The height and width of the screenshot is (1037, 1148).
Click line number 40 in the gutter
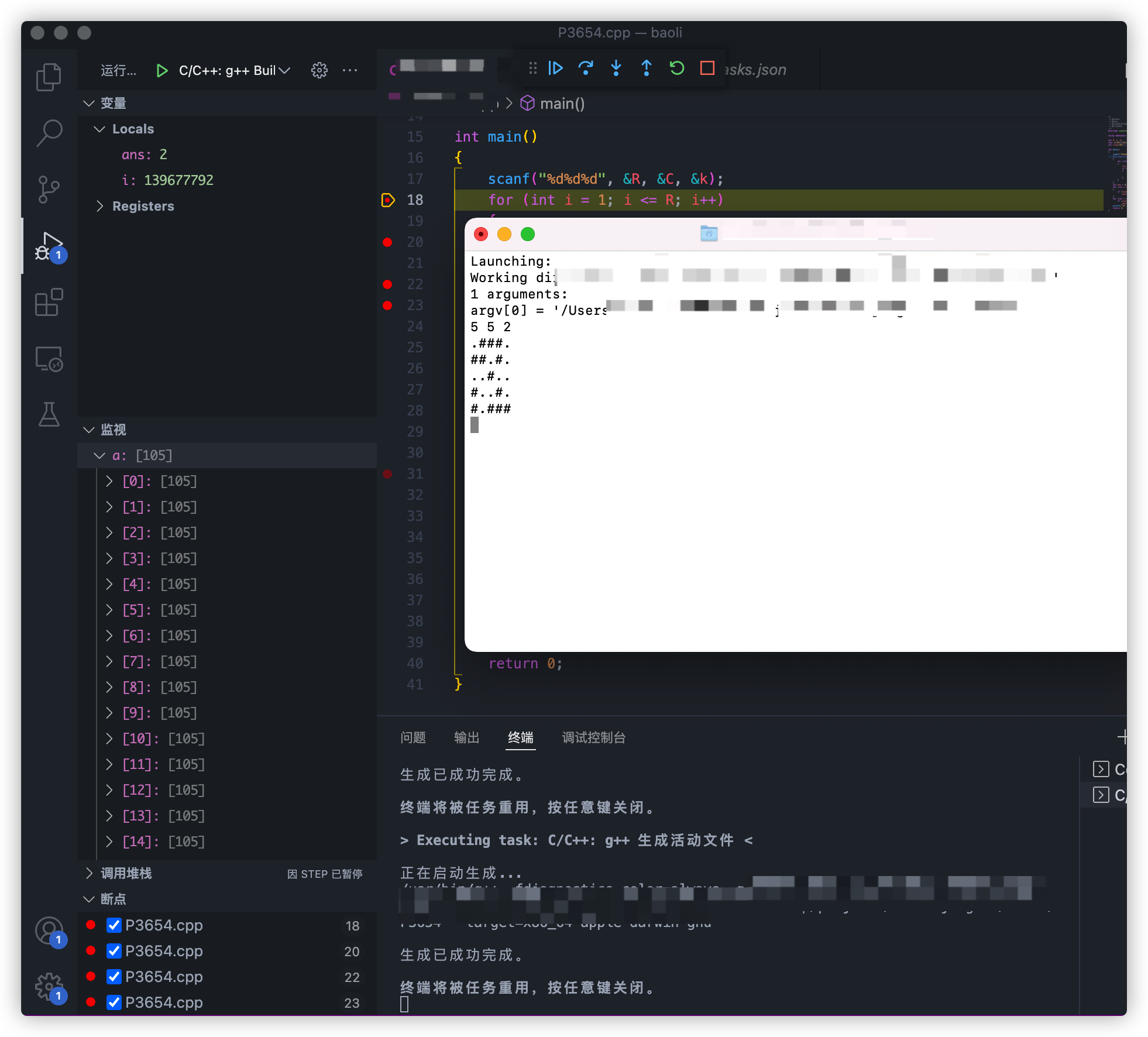coord(415,664)
